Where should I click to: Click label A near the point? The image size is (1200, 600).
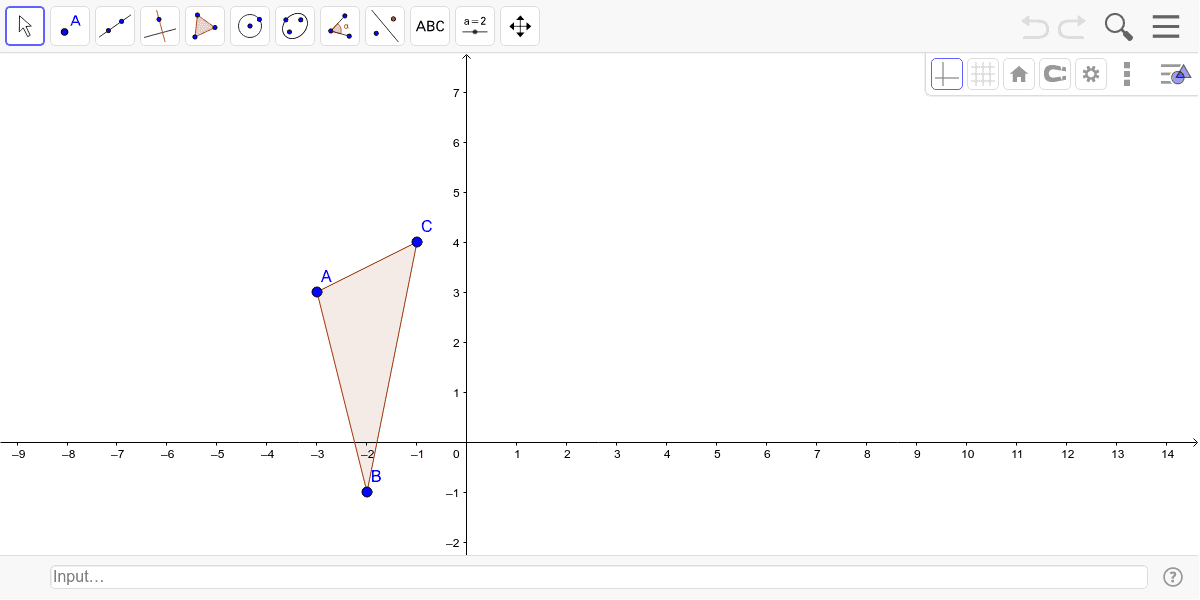(326, 276)
